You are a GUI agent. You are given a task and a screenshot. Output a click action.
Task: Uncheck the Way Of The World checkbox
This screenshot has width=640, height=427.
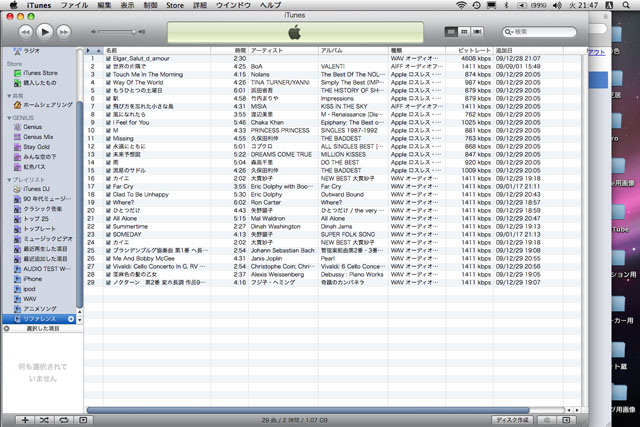coord(108,83)
